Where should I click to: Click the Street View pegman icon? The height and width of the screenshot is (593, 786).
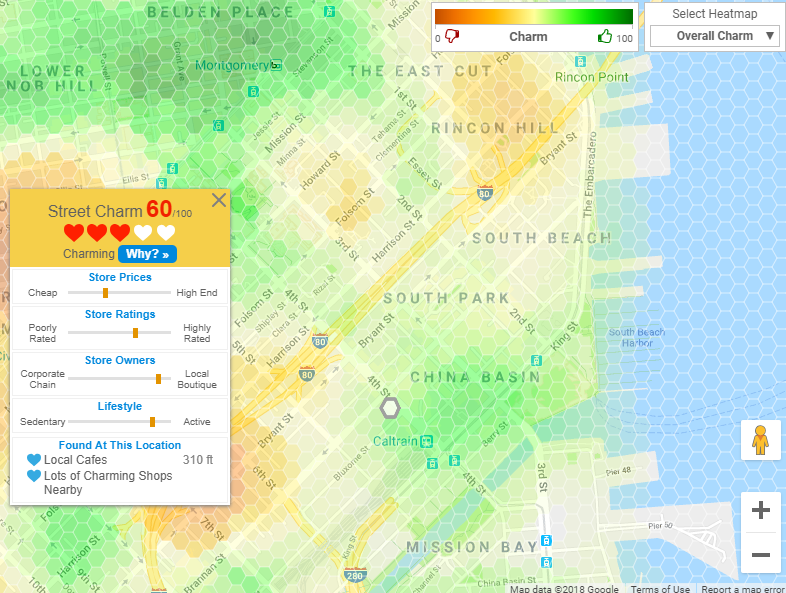tap(760, 440)
